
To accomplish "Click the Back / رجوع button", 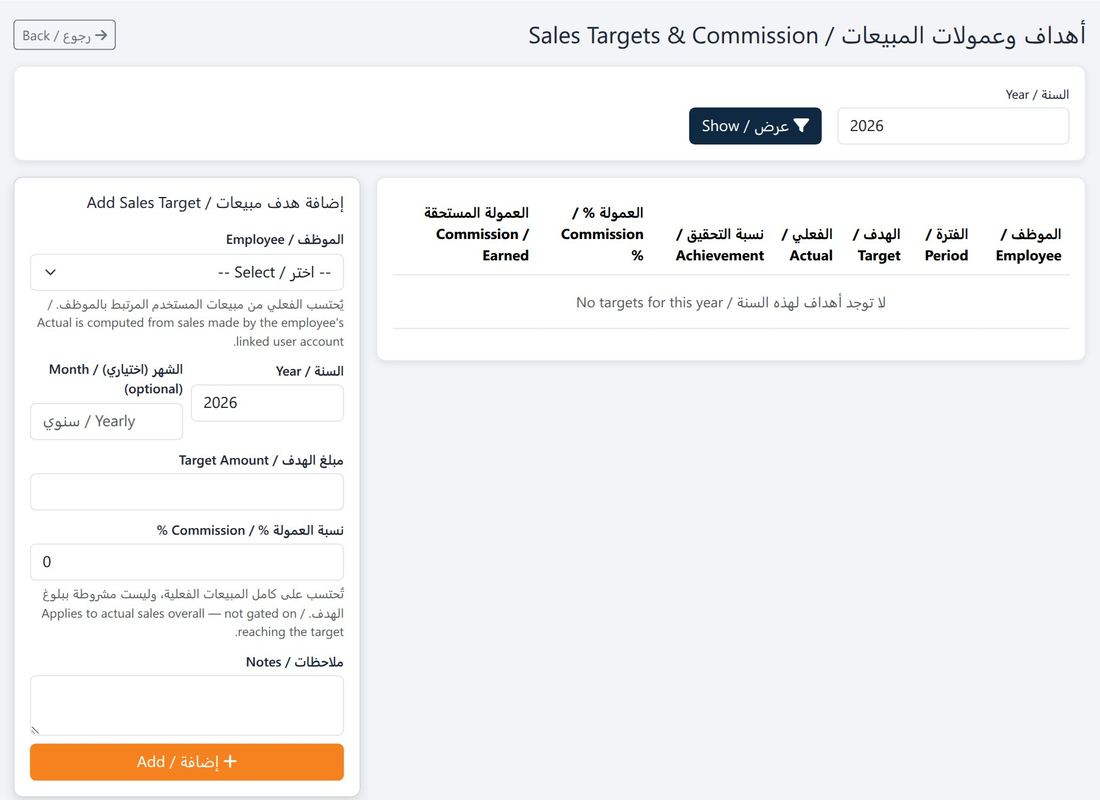I will point(65,35).
